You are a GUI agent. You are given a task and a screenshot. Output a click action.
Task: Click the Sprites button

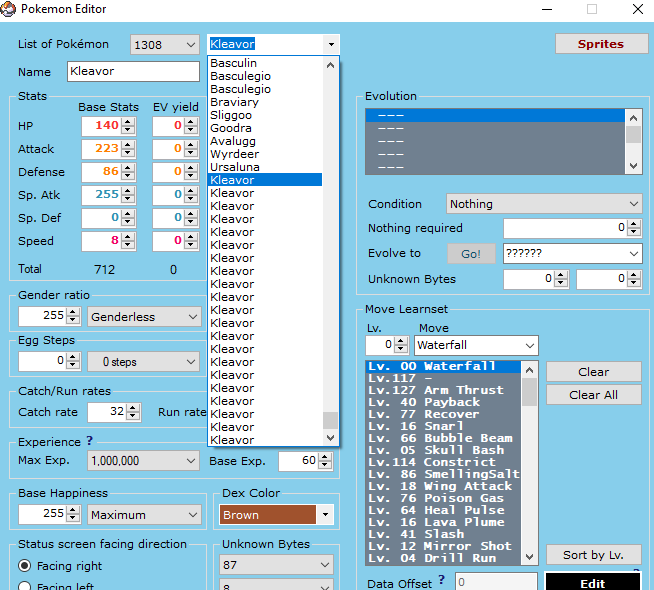tap(600, 44)
